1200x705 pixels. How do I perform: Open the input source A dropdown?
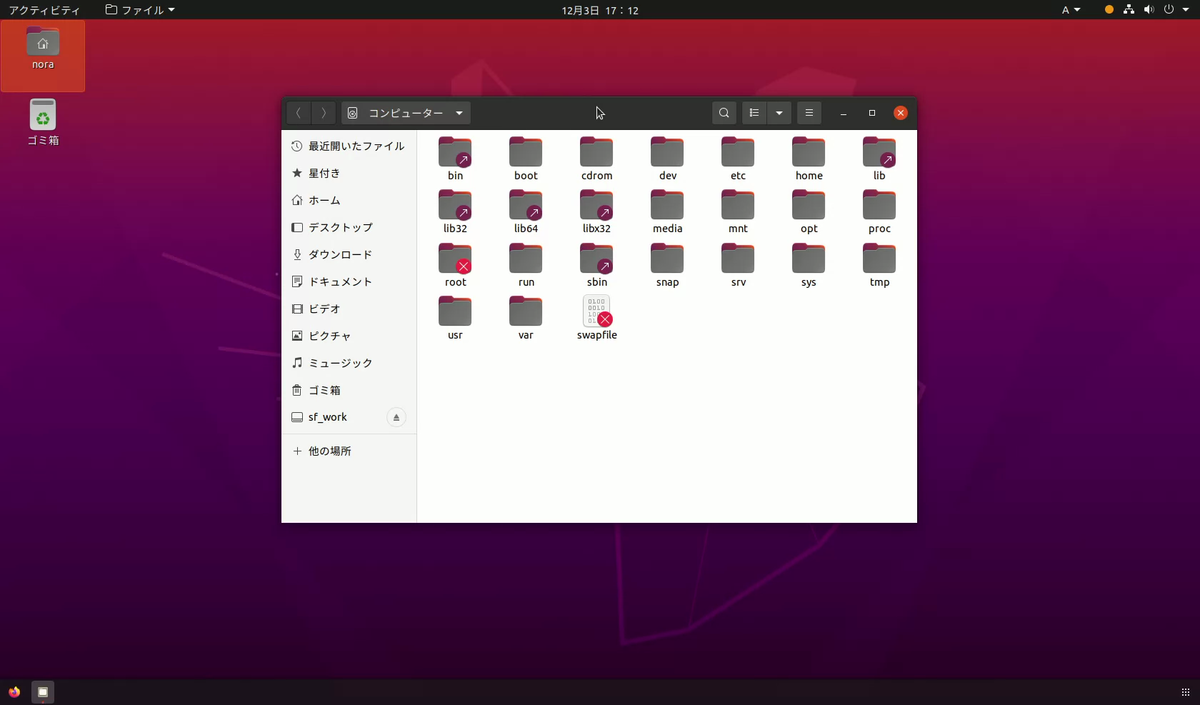click(x=1071, y=10)
